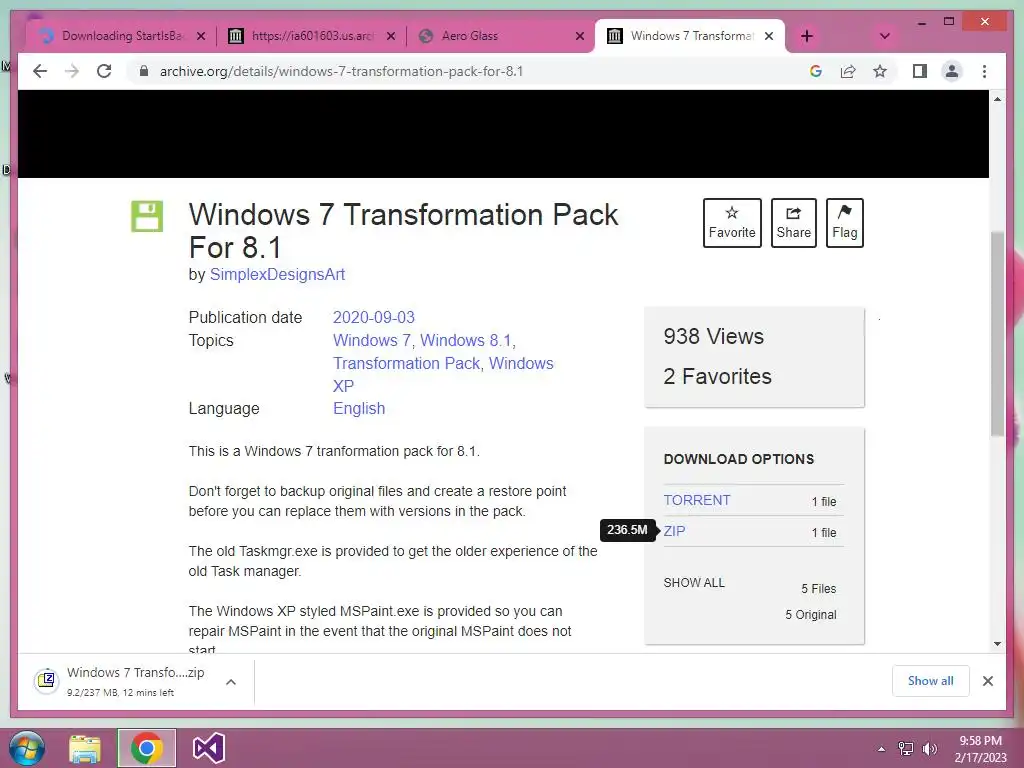Expand download item options chevron
Viewport: 1024px width, 768px height.
point(231,682)
